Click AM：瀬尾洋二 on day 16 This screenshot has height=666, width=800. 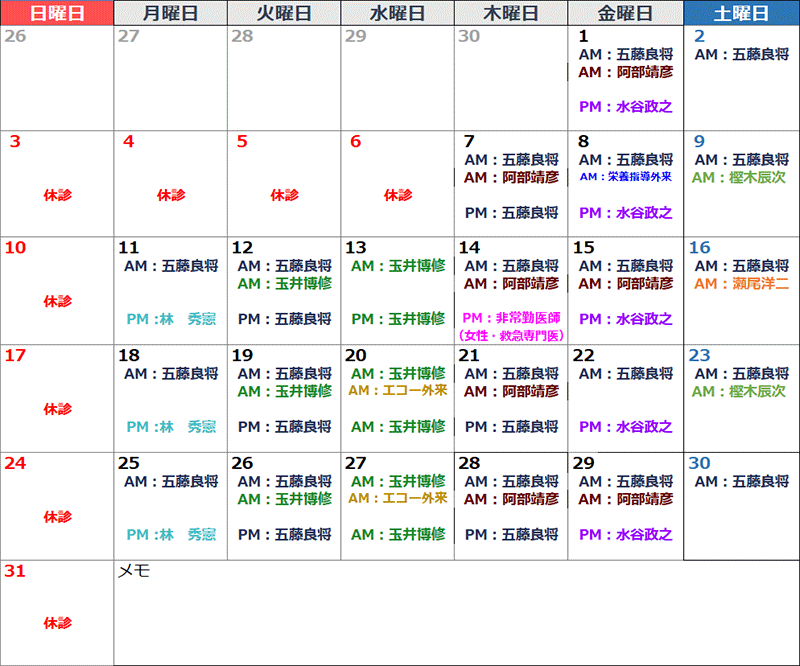pyautogui.click(x=741, y=283)
